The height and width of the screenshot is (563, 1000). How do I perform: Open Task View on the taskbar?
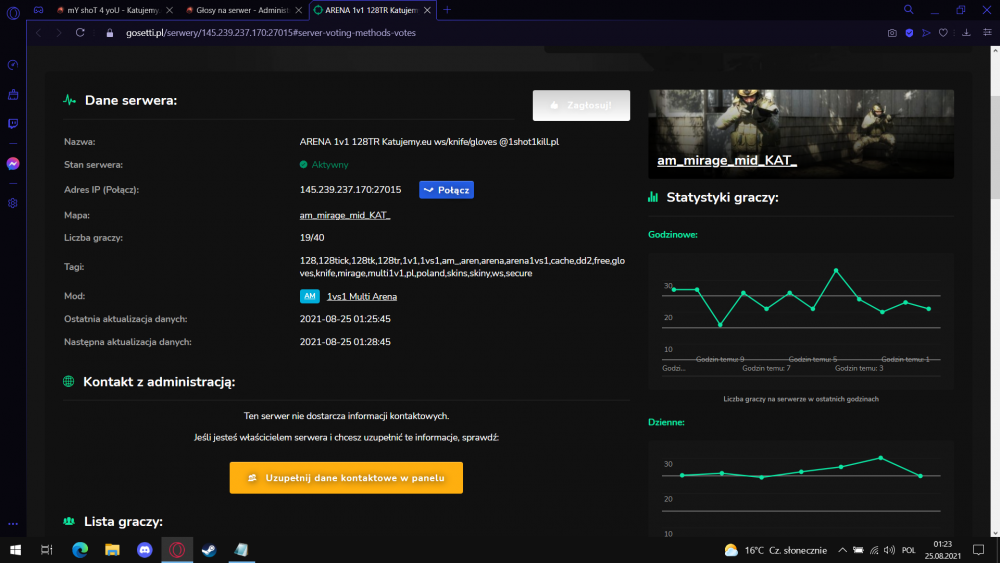(47, 550)
